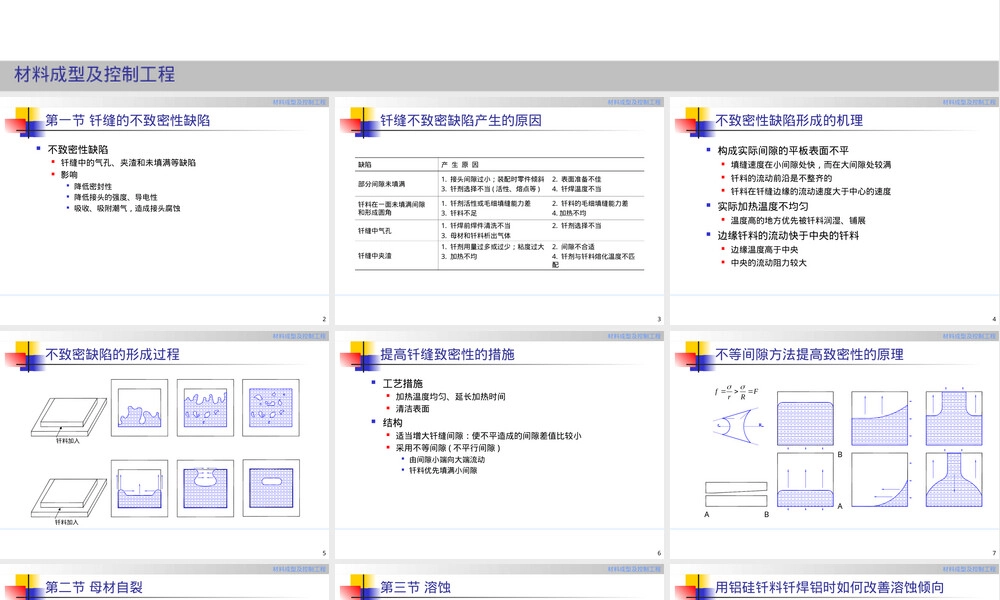The width and height of the screenshot is (1000, 600).
Task: Open slide 用铝硅钎料钎焊铝时如何改善溶蚀倾向
Action: click(x=829, y=587)
